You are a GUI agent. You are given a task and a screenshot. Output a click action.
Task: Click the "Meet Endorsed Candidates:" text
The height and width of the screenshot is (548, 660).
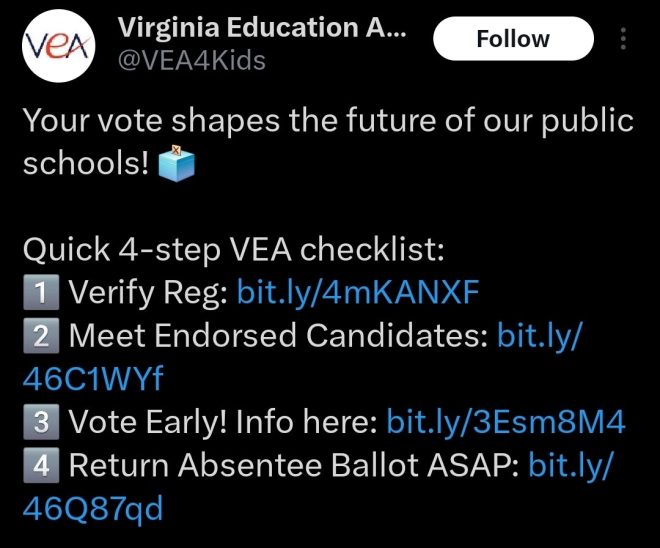coord(278,337)
